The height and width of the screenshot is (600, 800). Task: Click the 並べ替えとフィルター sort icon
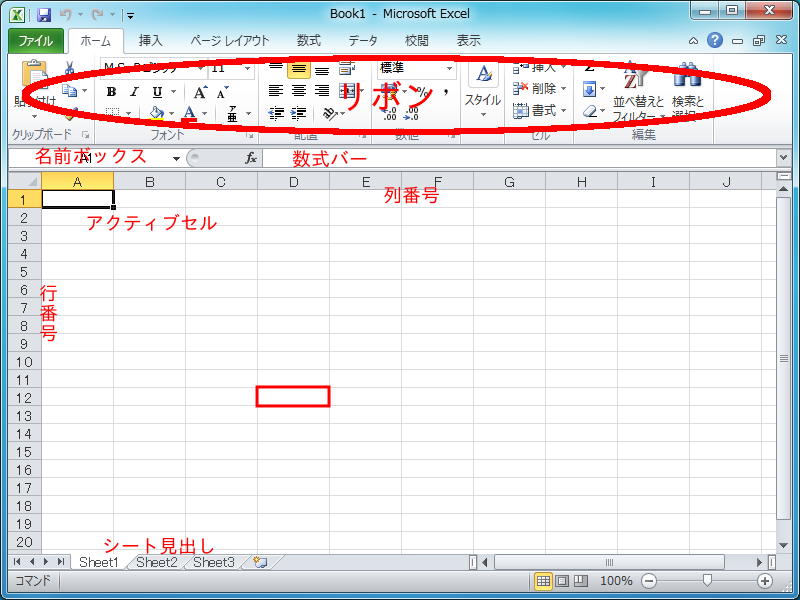637,88
